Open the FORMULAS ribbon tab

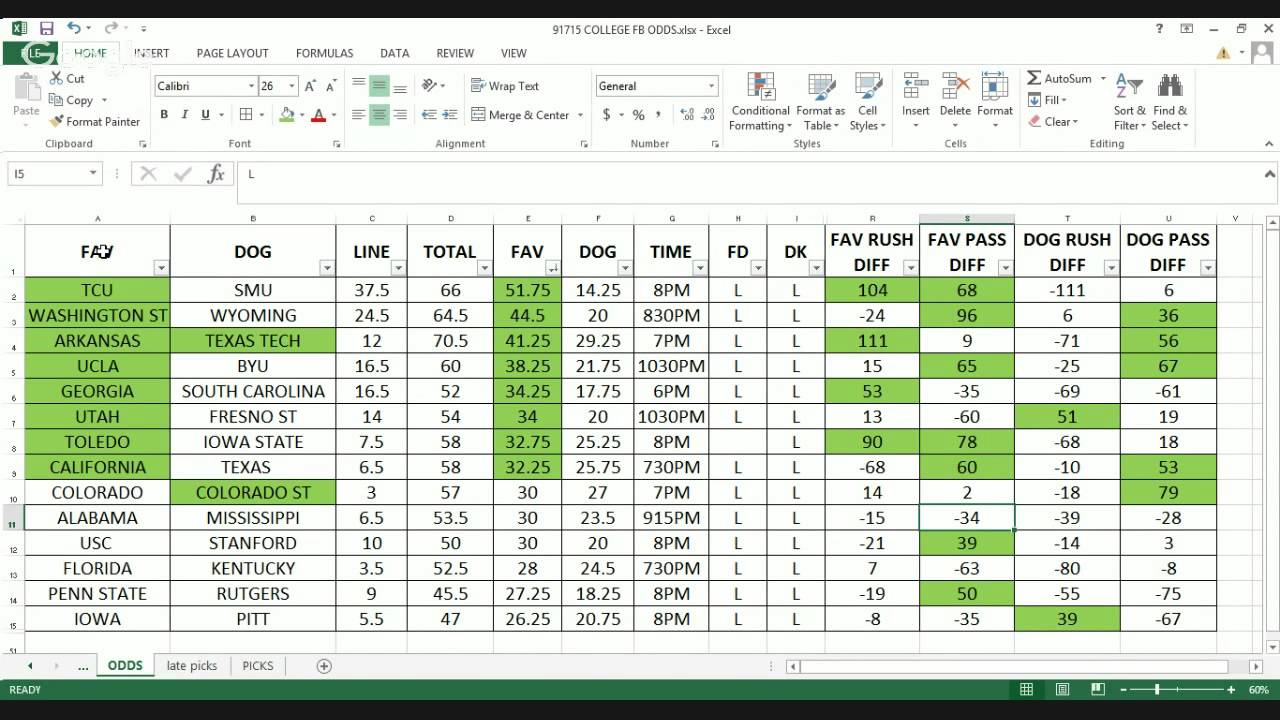point(324,53)
